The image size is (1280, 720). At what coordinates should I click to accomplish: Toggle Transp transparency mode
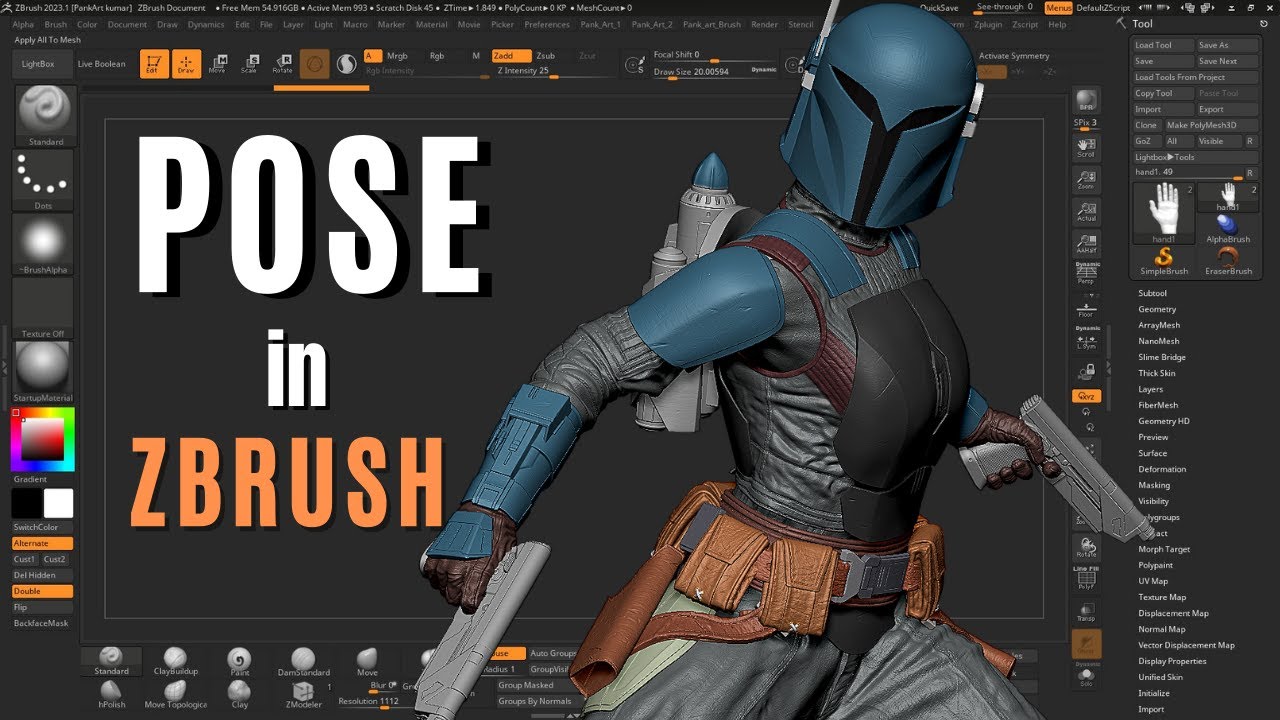pyautogui.click(x=1087, y=612)
